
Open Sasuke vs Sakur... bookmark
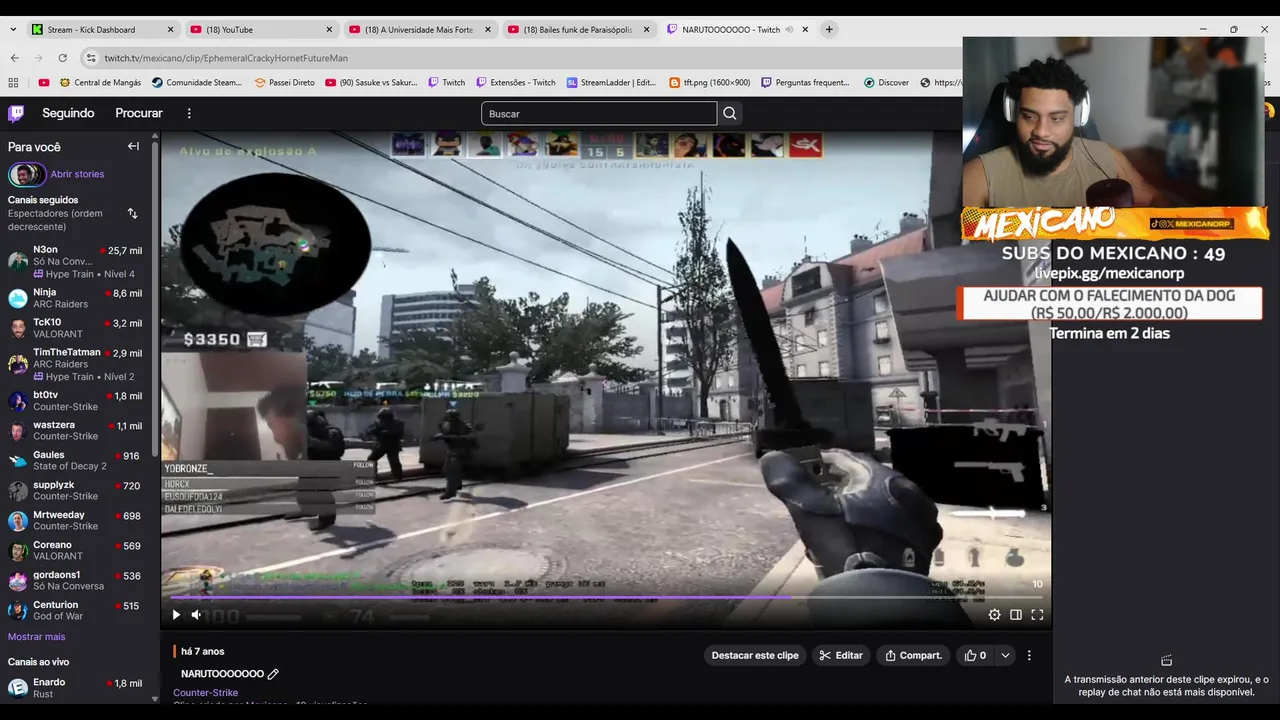pyautogui.click(x=371, y=83)
